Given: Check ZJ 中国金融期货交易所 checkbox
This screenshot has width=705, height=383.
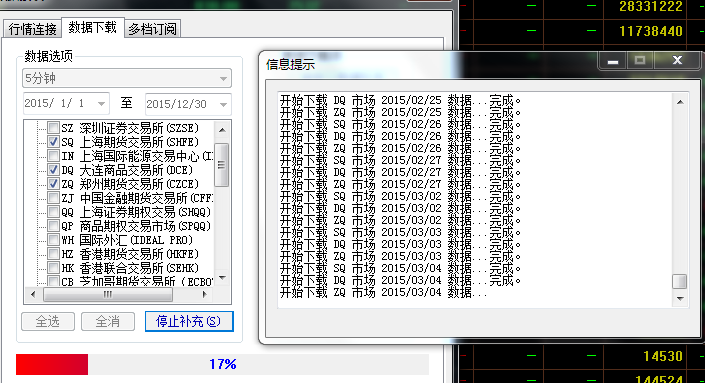Looking at the screenshot, I should click(x=54, y=198).
